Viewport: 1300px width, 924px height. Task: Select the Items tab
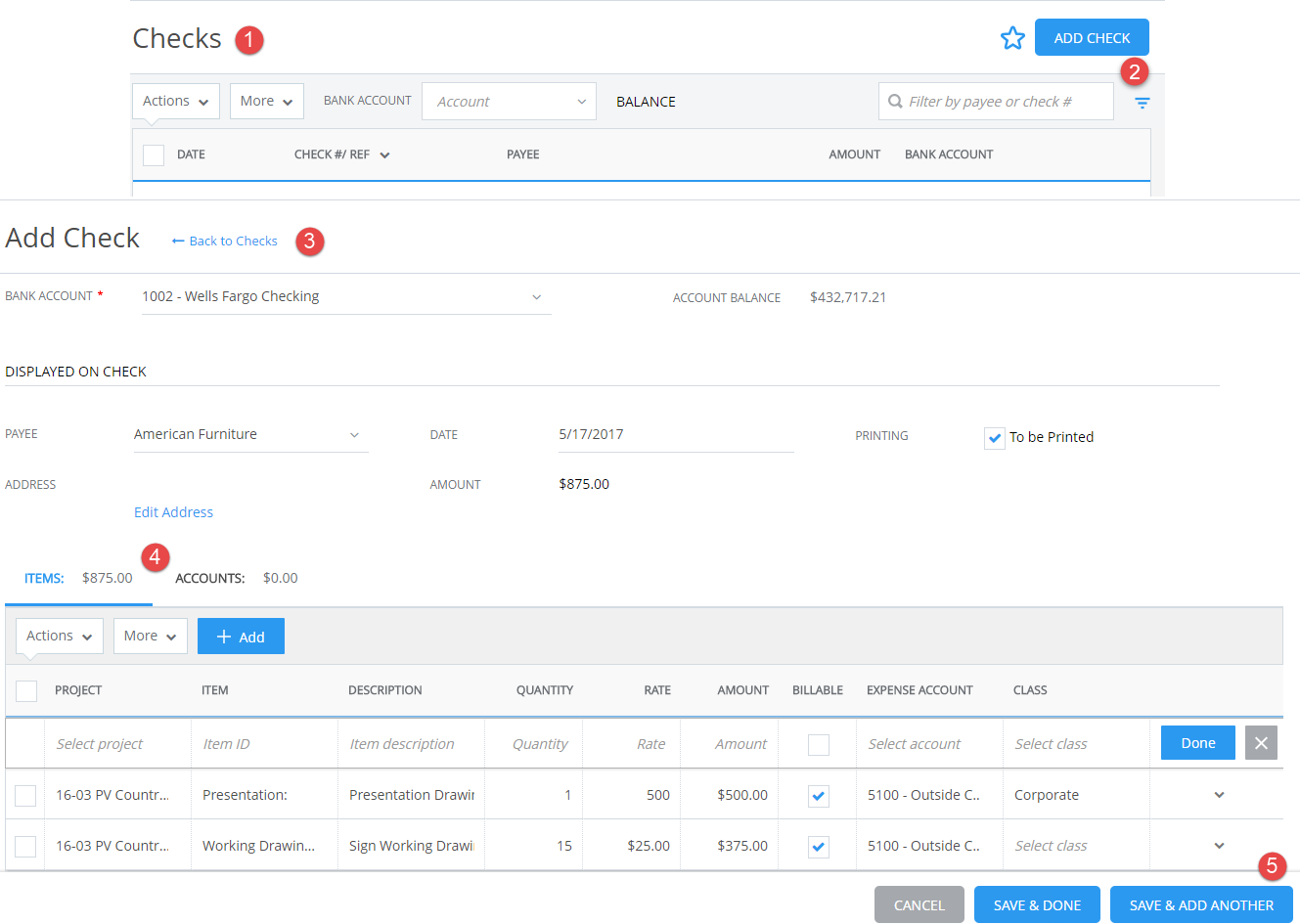click(44, 578)
